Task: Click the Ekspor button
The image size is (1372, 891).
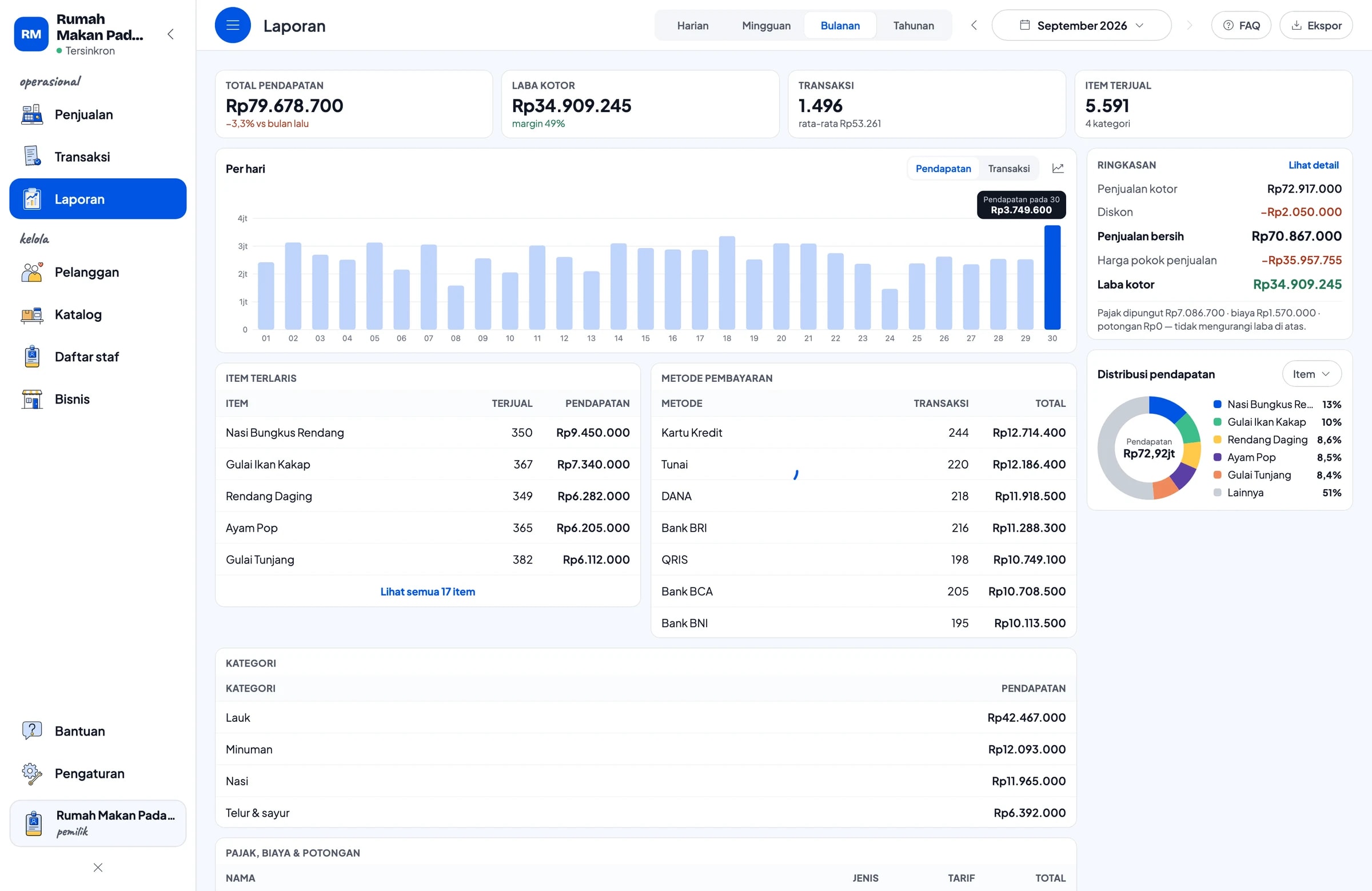Action: 1316,25
